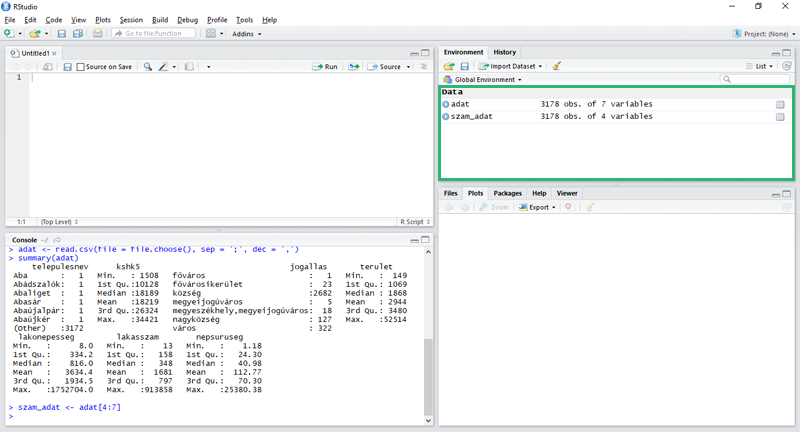
Task: Click the 'summary(adat)' console line
Action: tap(48, 258)
